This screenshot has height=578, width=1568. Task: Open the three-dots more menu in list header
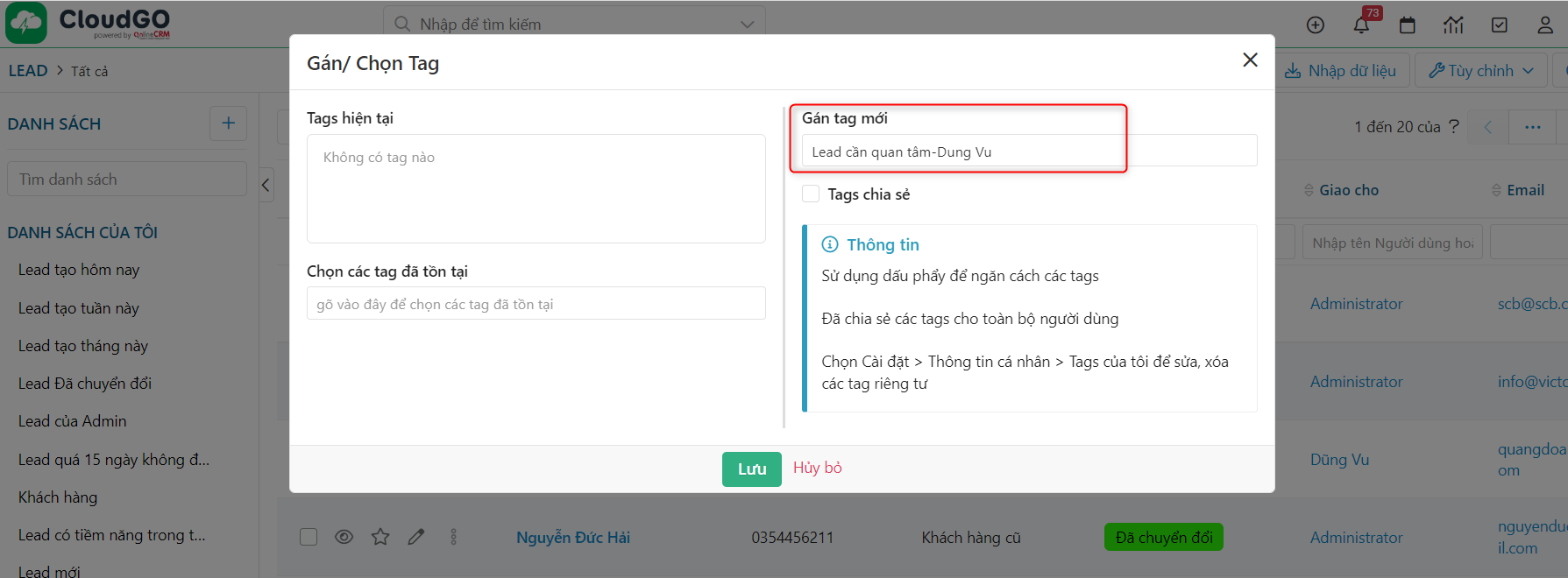1532,127
